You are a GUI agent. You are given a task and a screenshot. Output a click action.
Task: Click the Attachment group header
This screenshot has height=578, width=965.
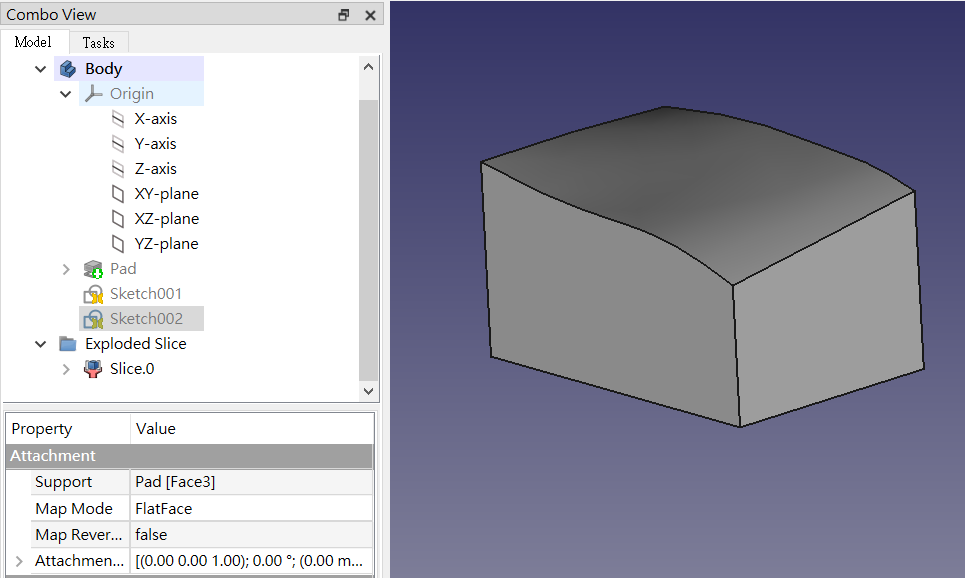(190, 456)
